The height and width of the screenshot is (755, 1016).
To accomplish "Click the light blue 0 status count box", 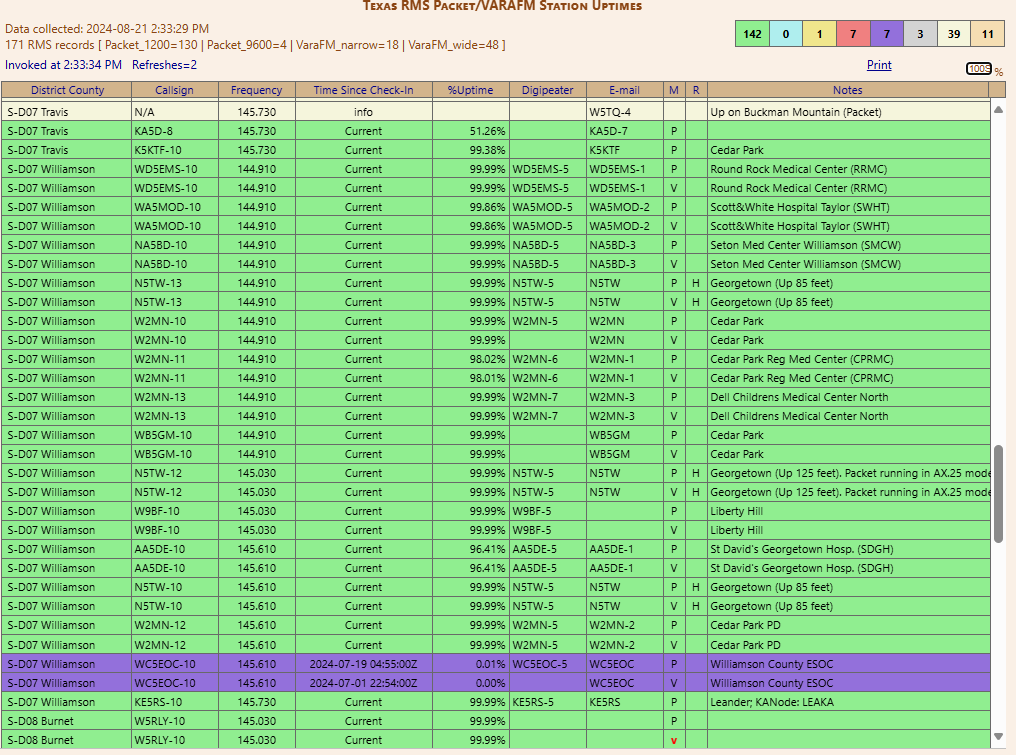I will pos(785,34).
